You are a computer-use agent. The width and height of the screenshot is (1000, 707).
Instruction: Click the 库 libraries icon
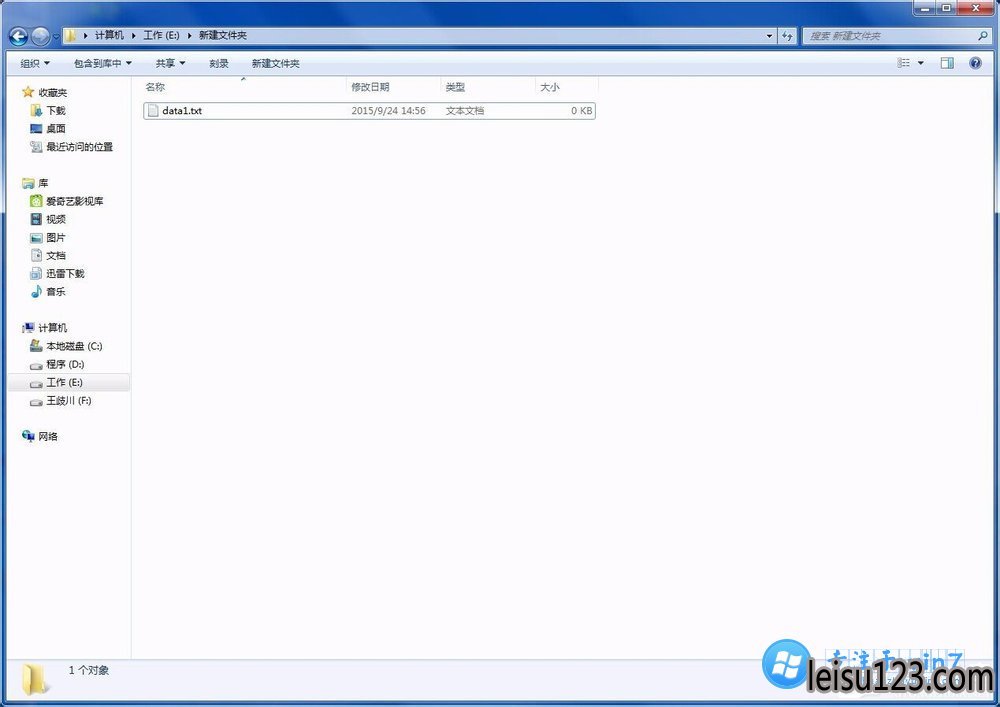point(27,183)
